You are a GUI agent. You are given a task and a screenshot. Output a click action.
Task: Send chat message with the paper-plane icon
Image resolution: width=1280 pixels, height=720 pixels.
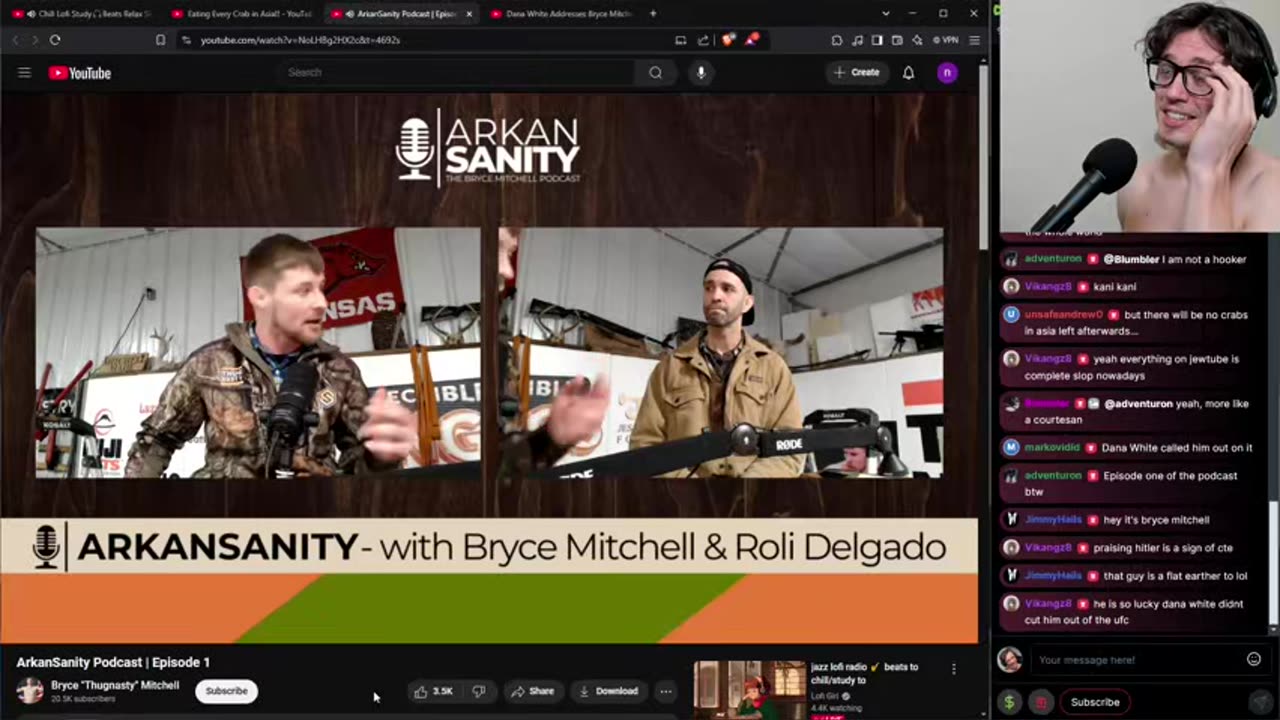coord(1259,702)
